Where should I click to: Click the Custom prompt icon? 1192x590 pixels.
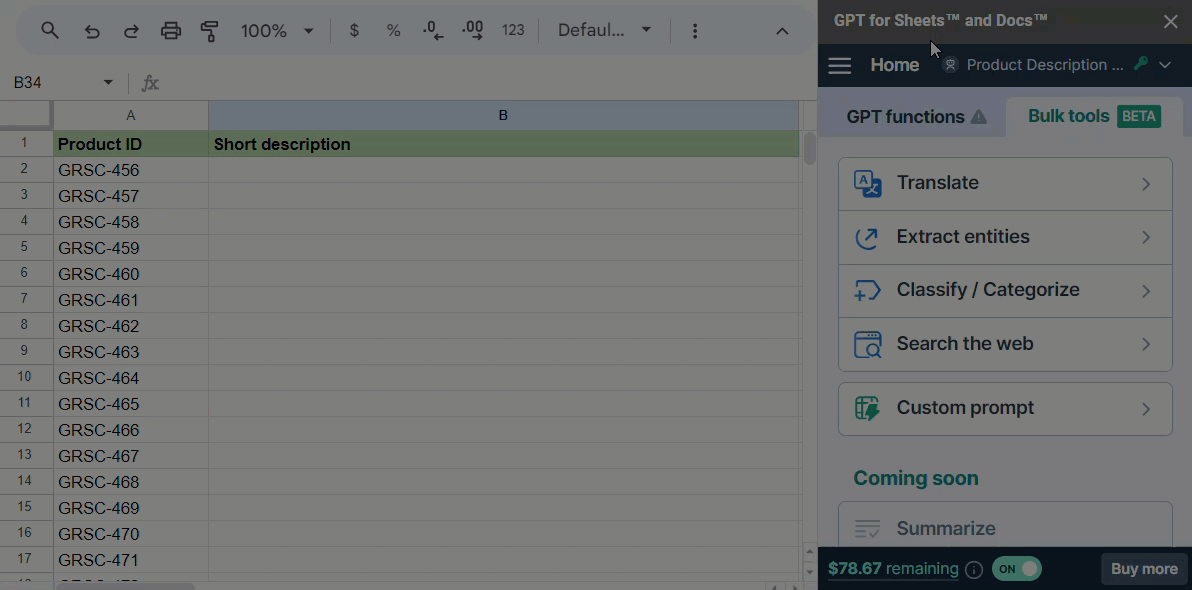pyautogui.click(x=867, y=408)
